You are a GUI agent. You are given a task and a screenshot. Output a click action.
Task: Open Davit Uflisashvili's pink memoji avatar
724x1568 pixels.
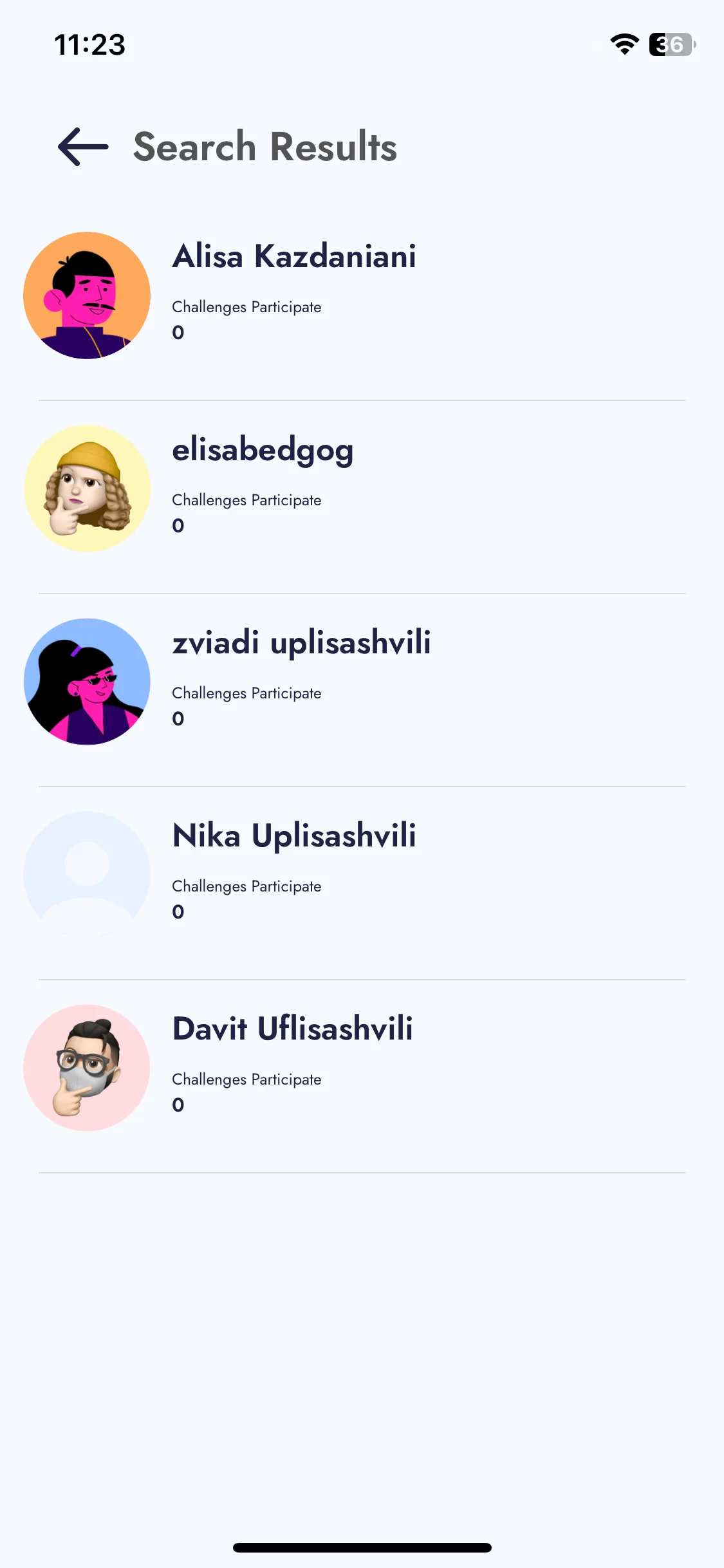pos(87,1068)
